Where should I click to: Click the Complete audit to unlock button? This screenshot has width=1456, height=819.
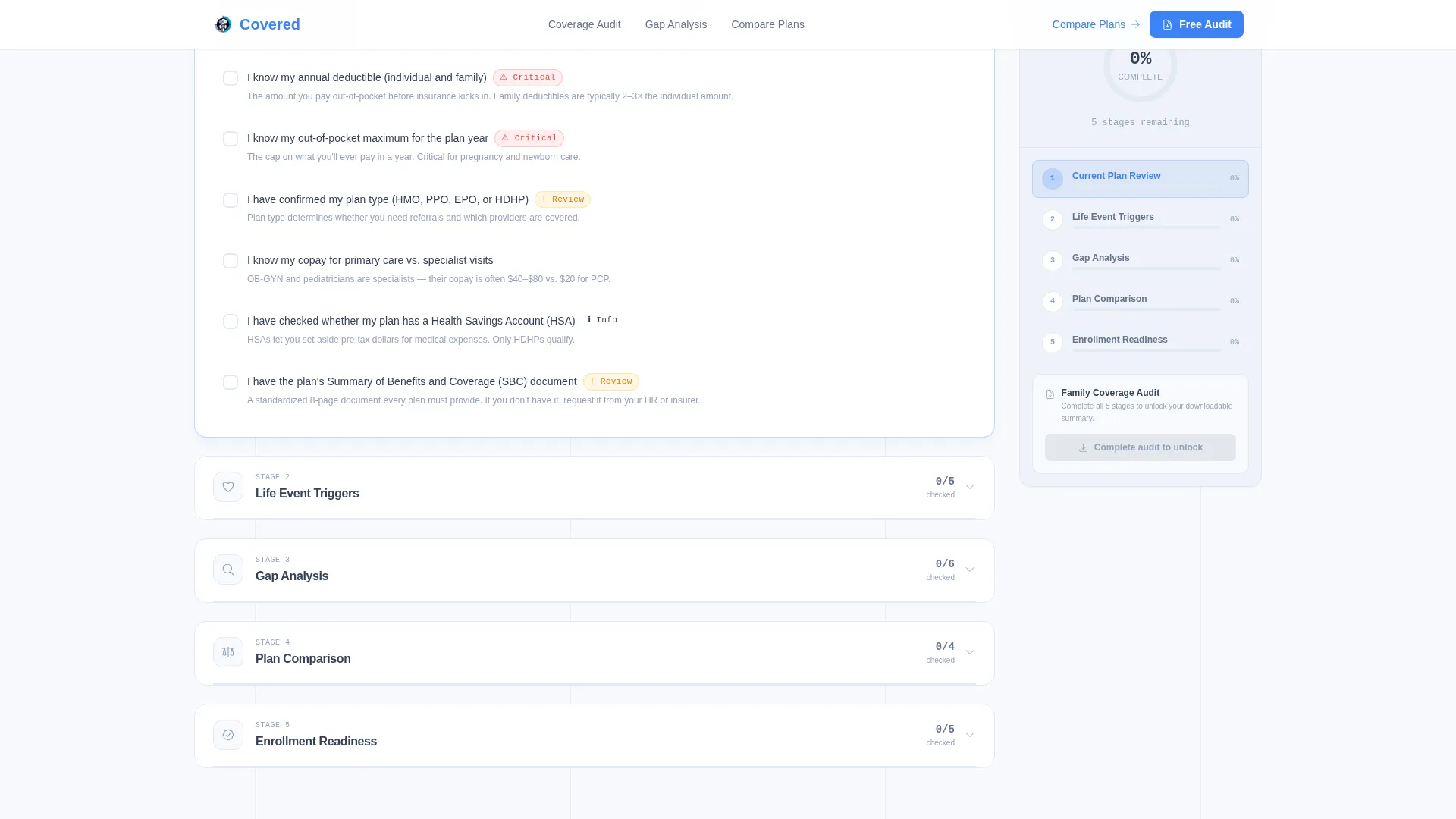click(x=1141, y=447)
